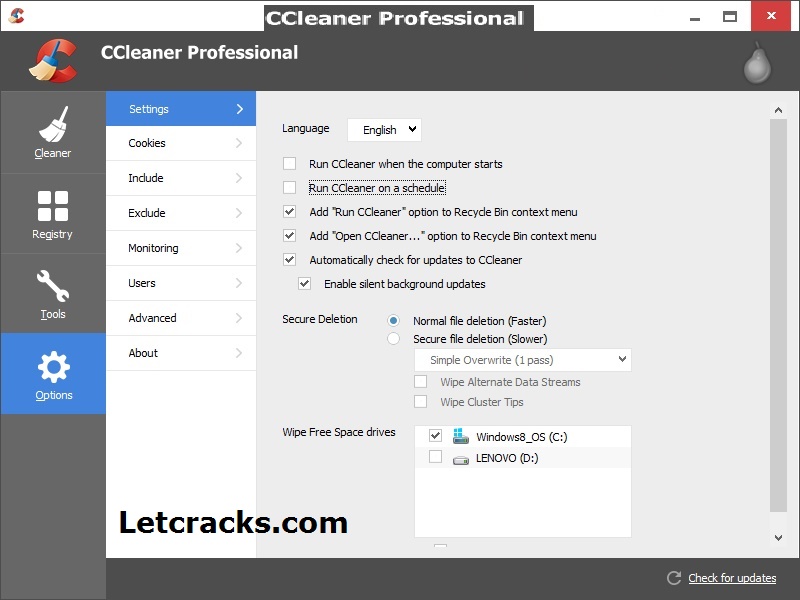Toggle Automatically check for updates to CCleaner

[289, 259]
